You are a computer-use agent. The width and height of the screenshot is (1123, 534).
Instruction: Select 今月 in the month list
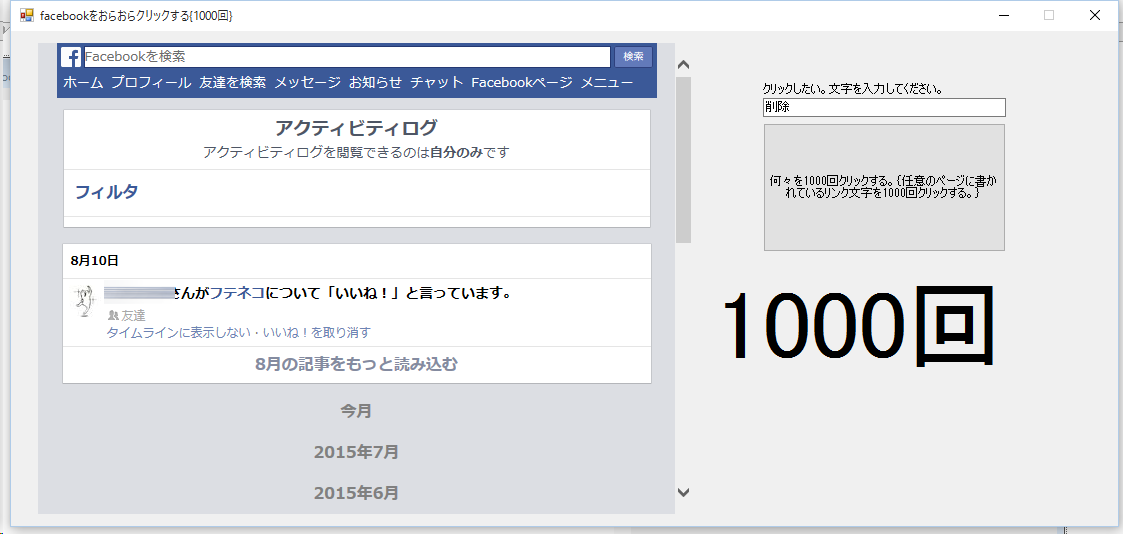[x=356, y=411]
